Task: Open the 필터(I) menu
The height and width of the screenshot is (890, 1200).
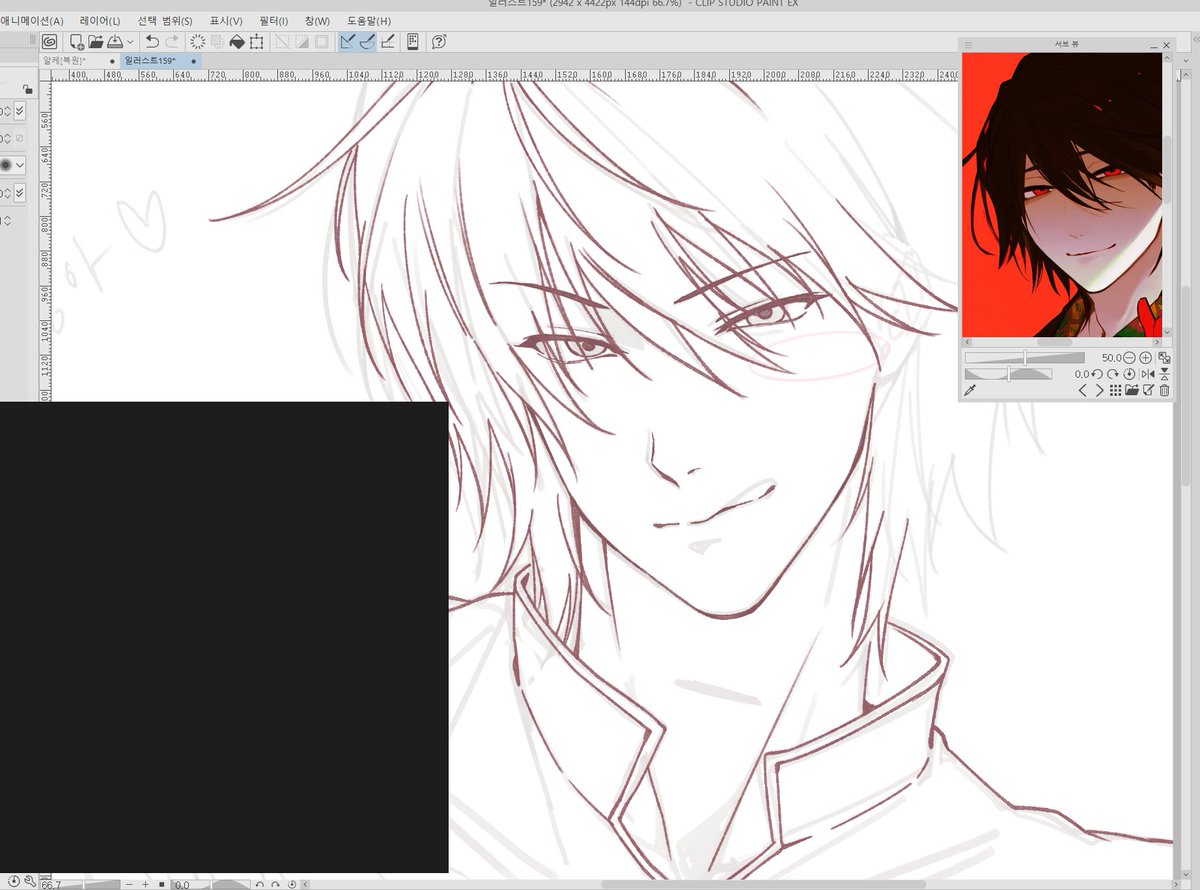Action: click(273, 21)
